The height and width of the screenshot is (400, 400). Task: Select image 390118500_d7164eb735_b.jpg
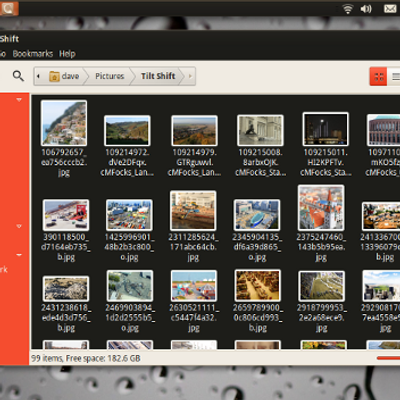[66, 215]
